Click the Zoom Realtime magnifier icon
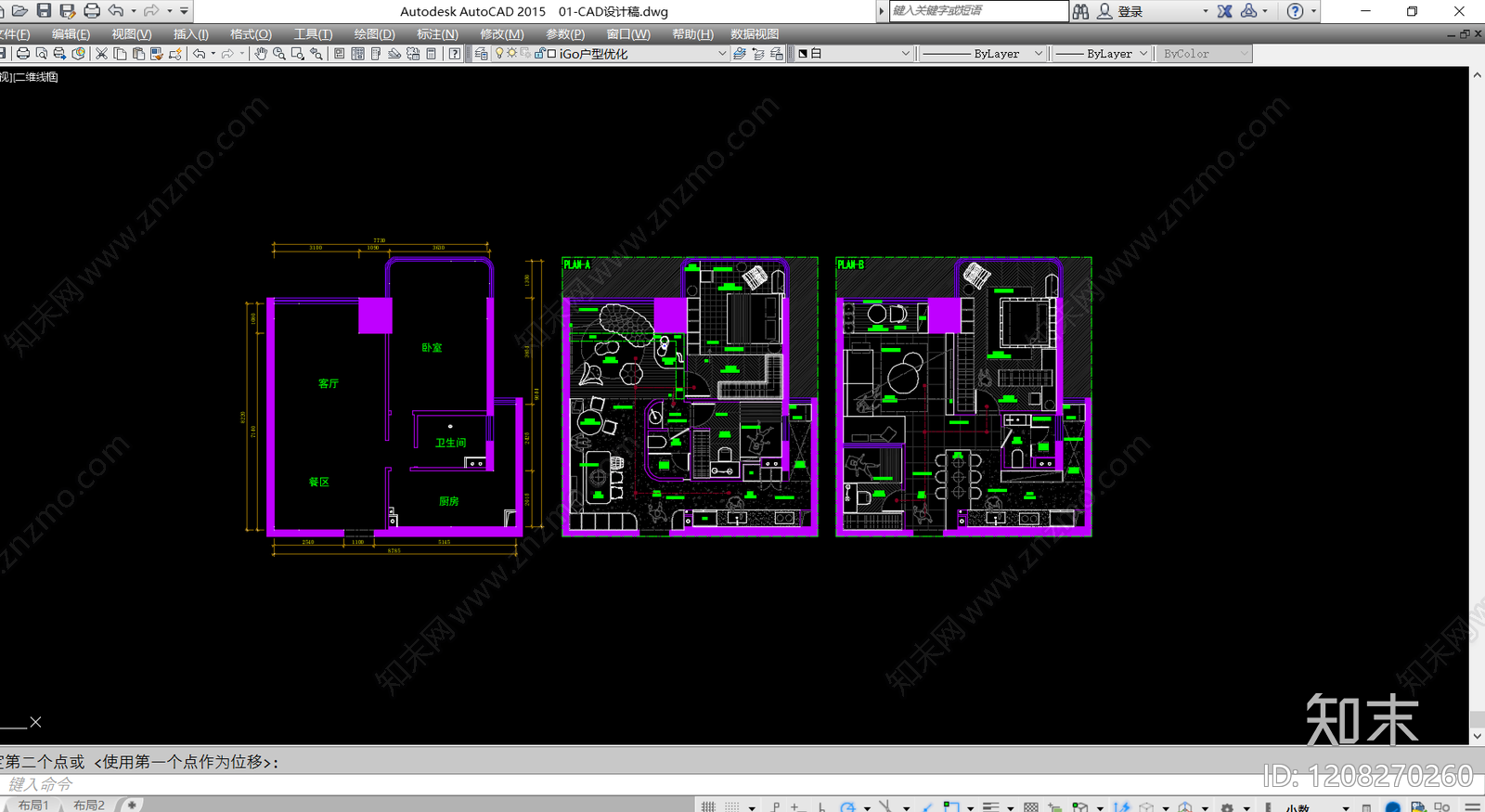This screenshot has width=1485, height=812. tap(279, 54)
